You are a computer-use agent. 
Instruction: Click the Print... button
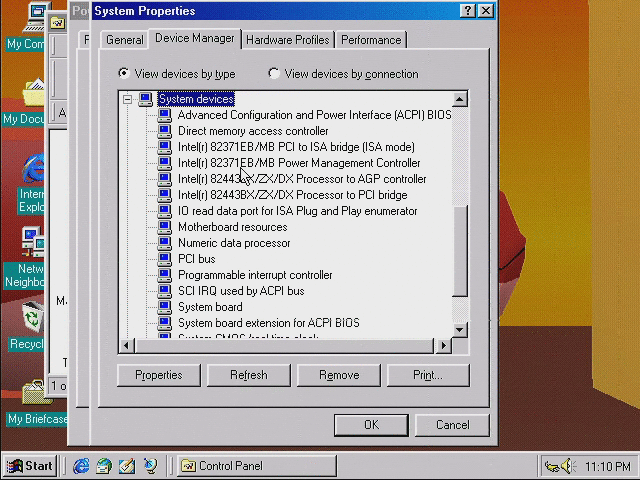pos(428,375)
